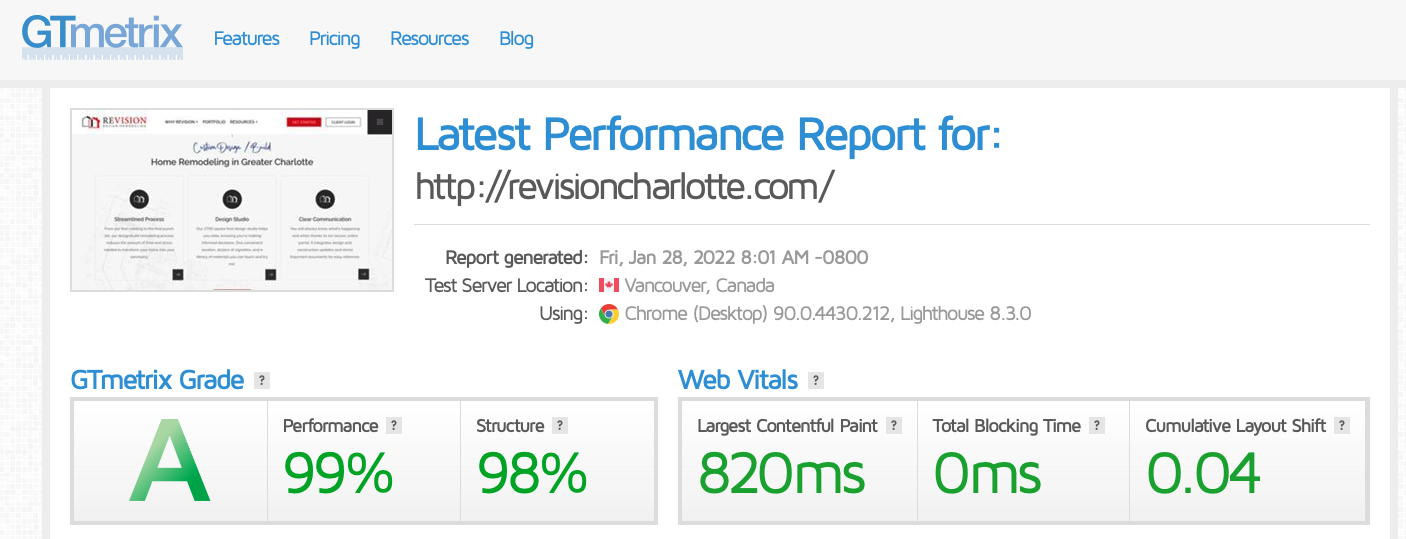Click the 'Report generated:' label
Image resolution: width=1406 pixels, height=539 pixels.
point(517,257)
